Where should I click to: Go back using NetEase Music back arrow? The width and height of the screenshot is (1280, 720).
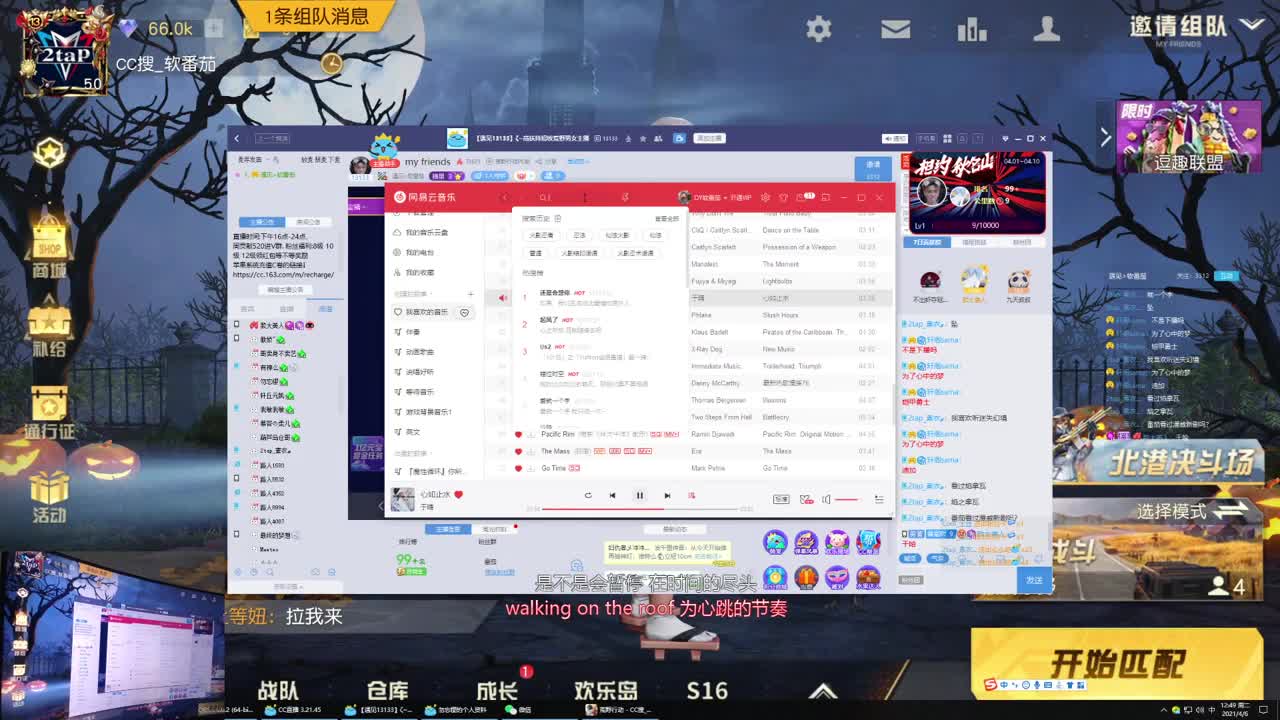tap(504, 197)
